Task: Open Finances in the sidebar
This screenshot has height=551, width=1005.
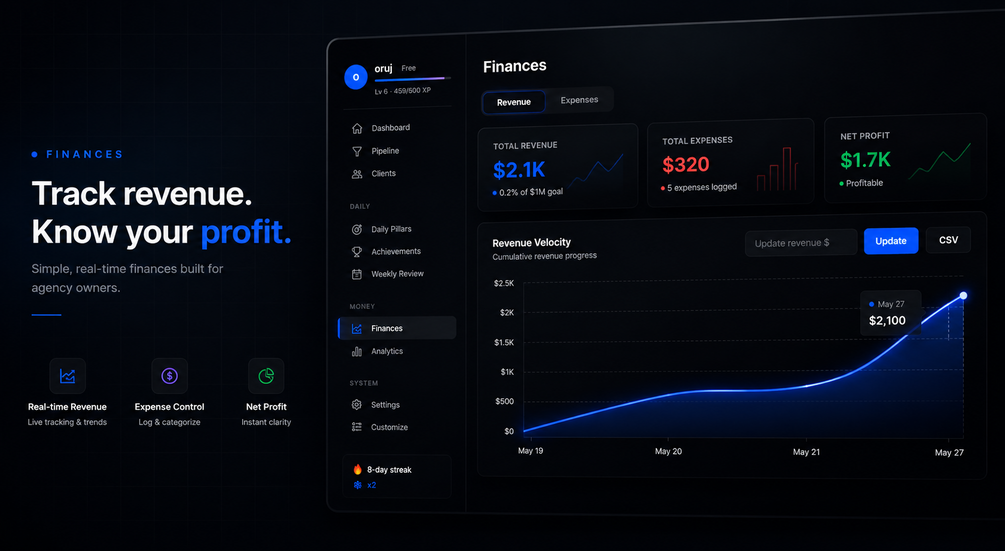Action: tap(397, 328)
